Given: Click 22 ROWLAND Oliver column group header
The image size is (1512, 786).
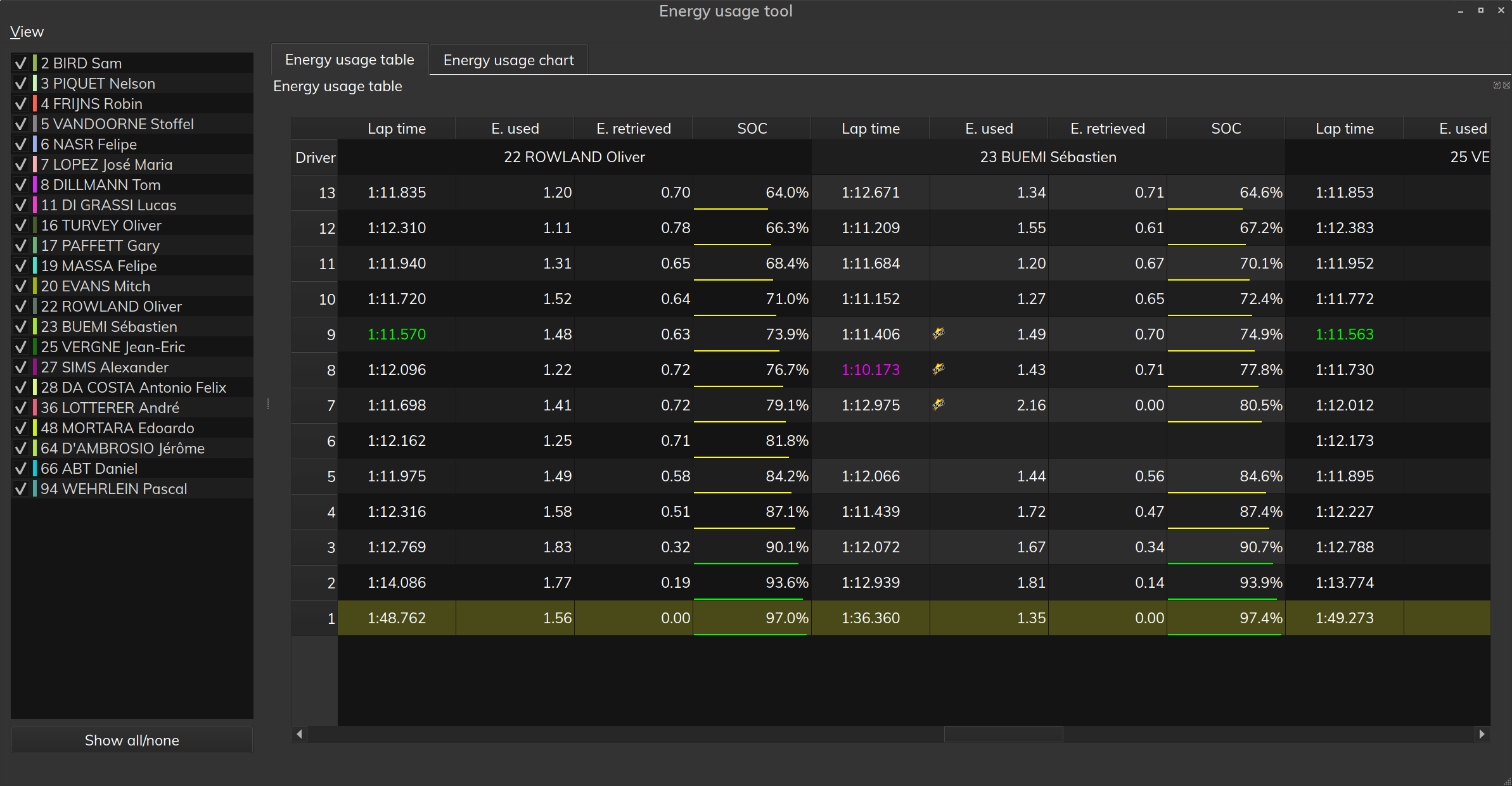Looking at the screenshot, I should tap(574, 157).
